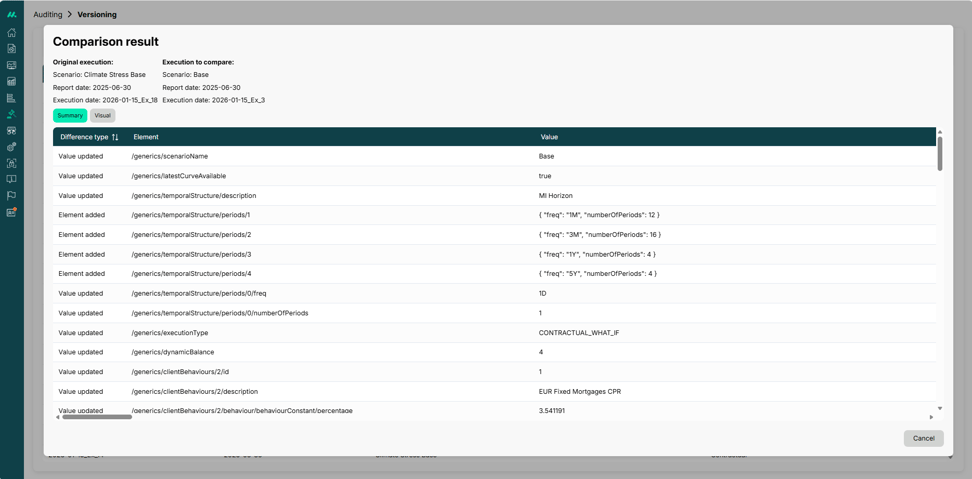Open the sidebar icon with orange notification dot

[11, 212]
